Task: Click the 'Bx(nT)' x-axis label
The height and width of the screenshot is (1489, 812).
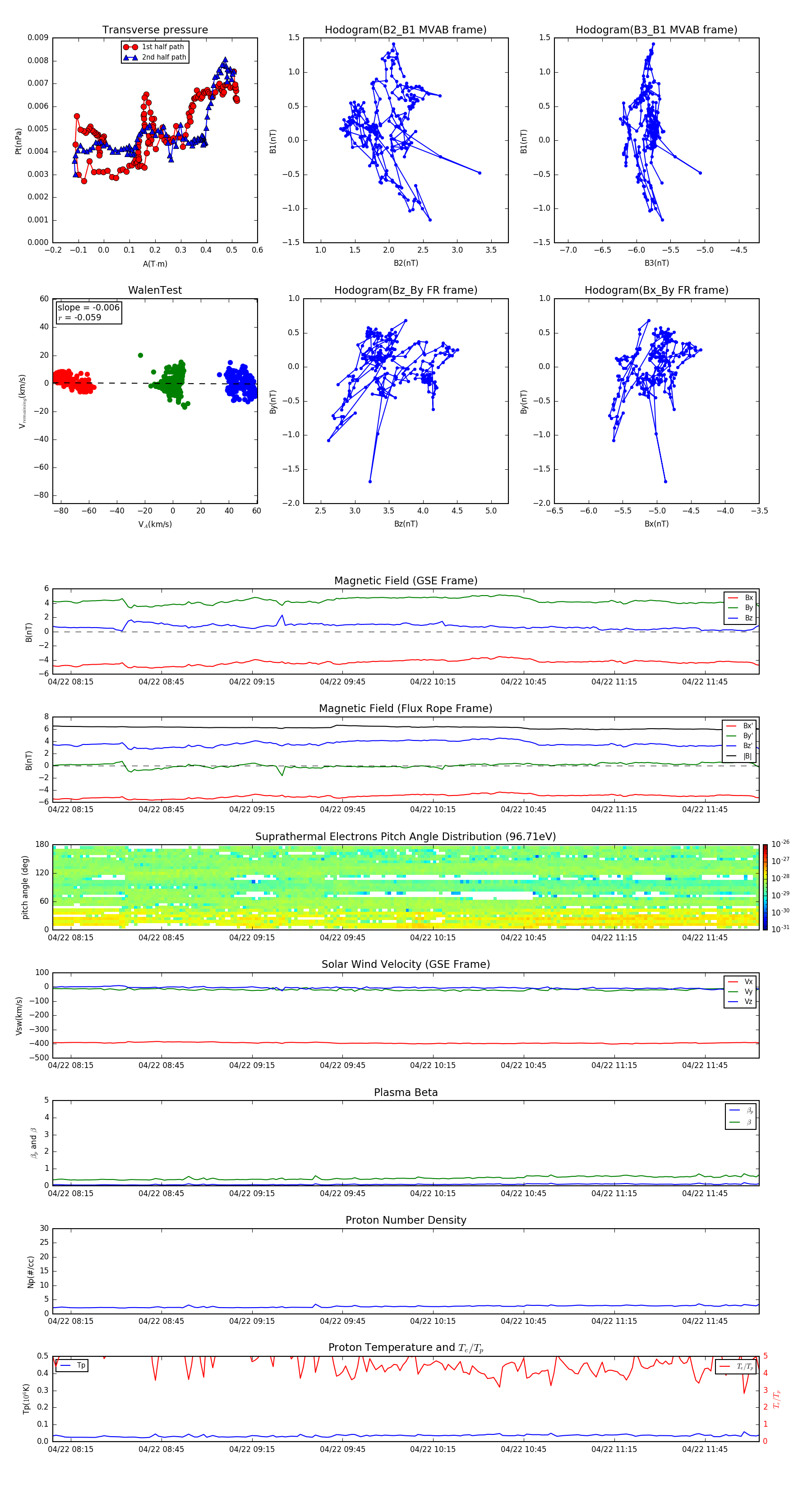Action: pos(656,524)
